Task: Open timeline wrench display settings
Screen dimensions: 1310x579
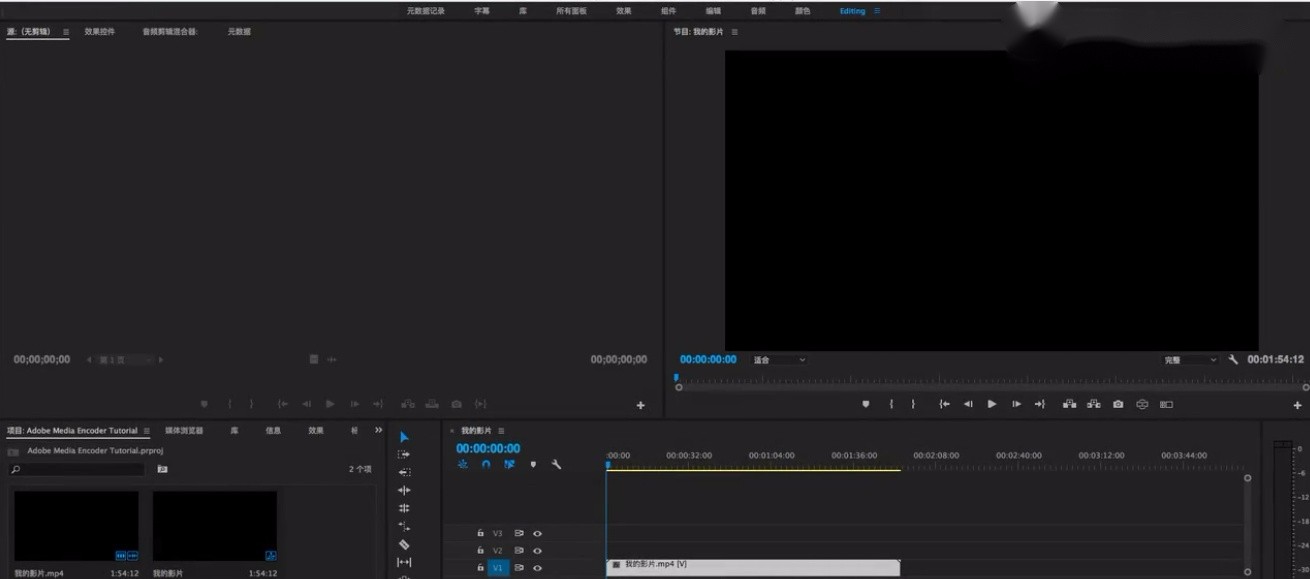Action: point(556,464)
